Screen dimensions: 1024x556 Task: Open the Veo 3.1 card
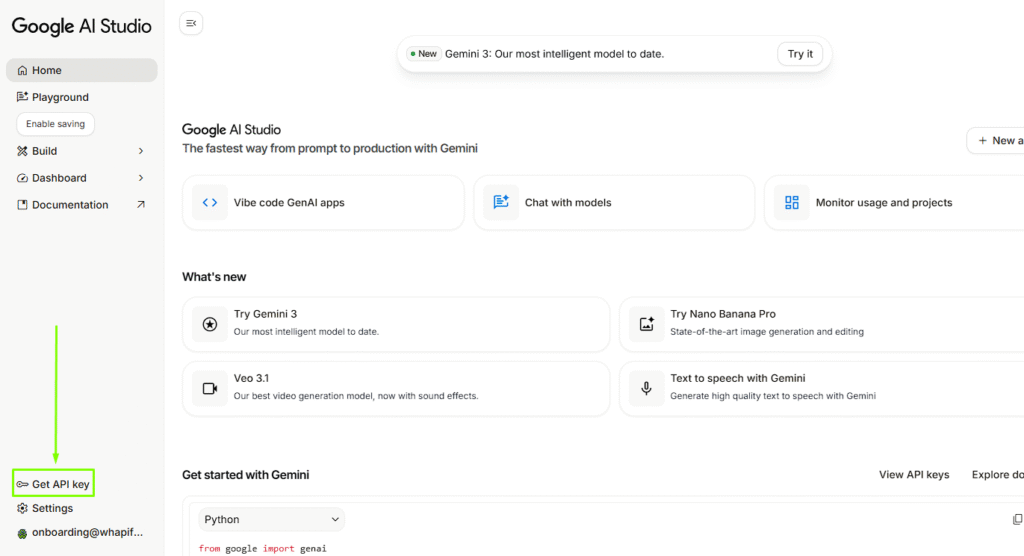tap(396, 388)
